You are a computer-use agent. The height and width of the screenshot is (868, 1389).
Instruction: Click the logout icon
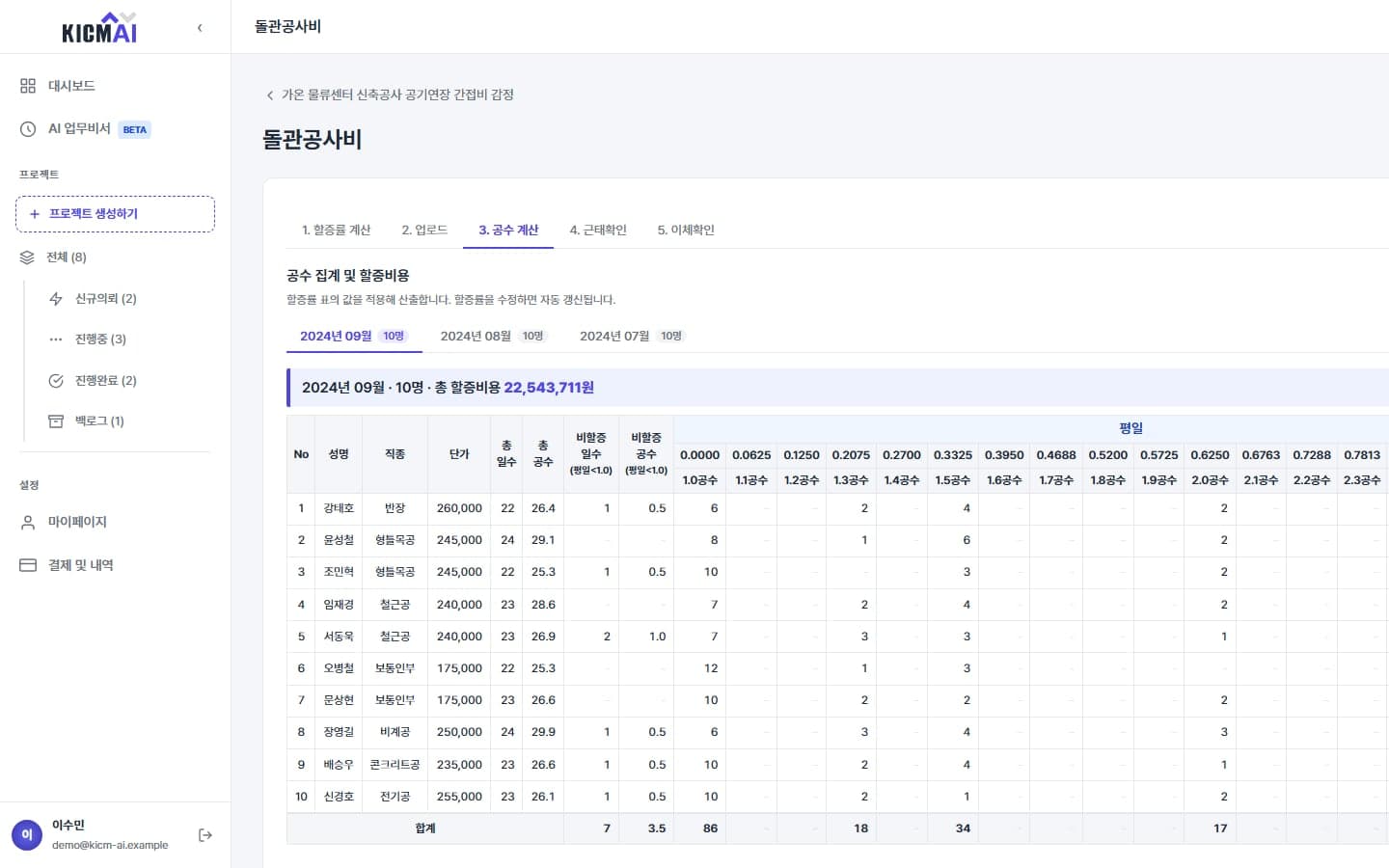[205, 835]
